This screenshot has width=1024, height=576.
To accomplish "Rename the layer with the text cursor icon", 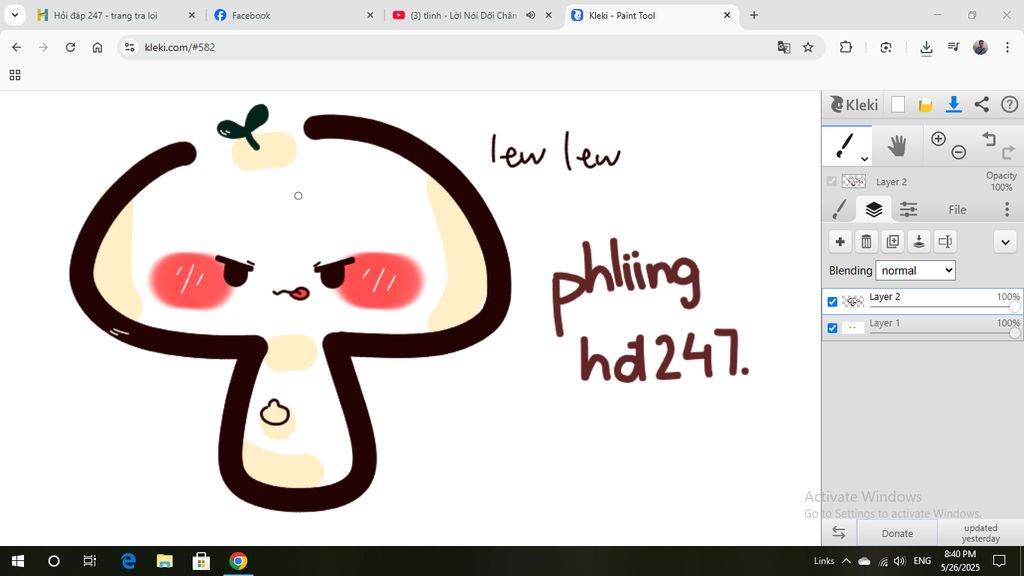I will tap(945, 242).
